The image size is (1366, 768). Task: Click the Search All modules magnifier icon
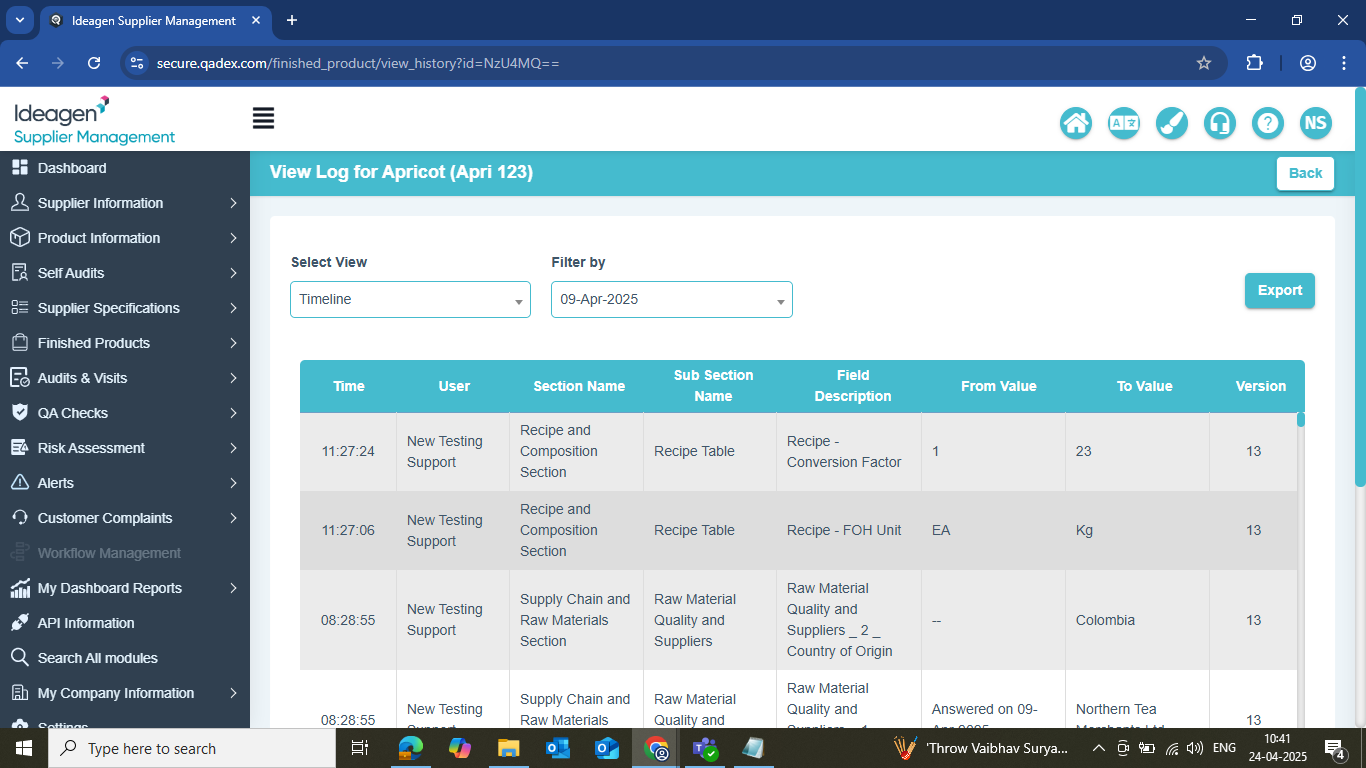pyautogui.click(x=19, y=658)
